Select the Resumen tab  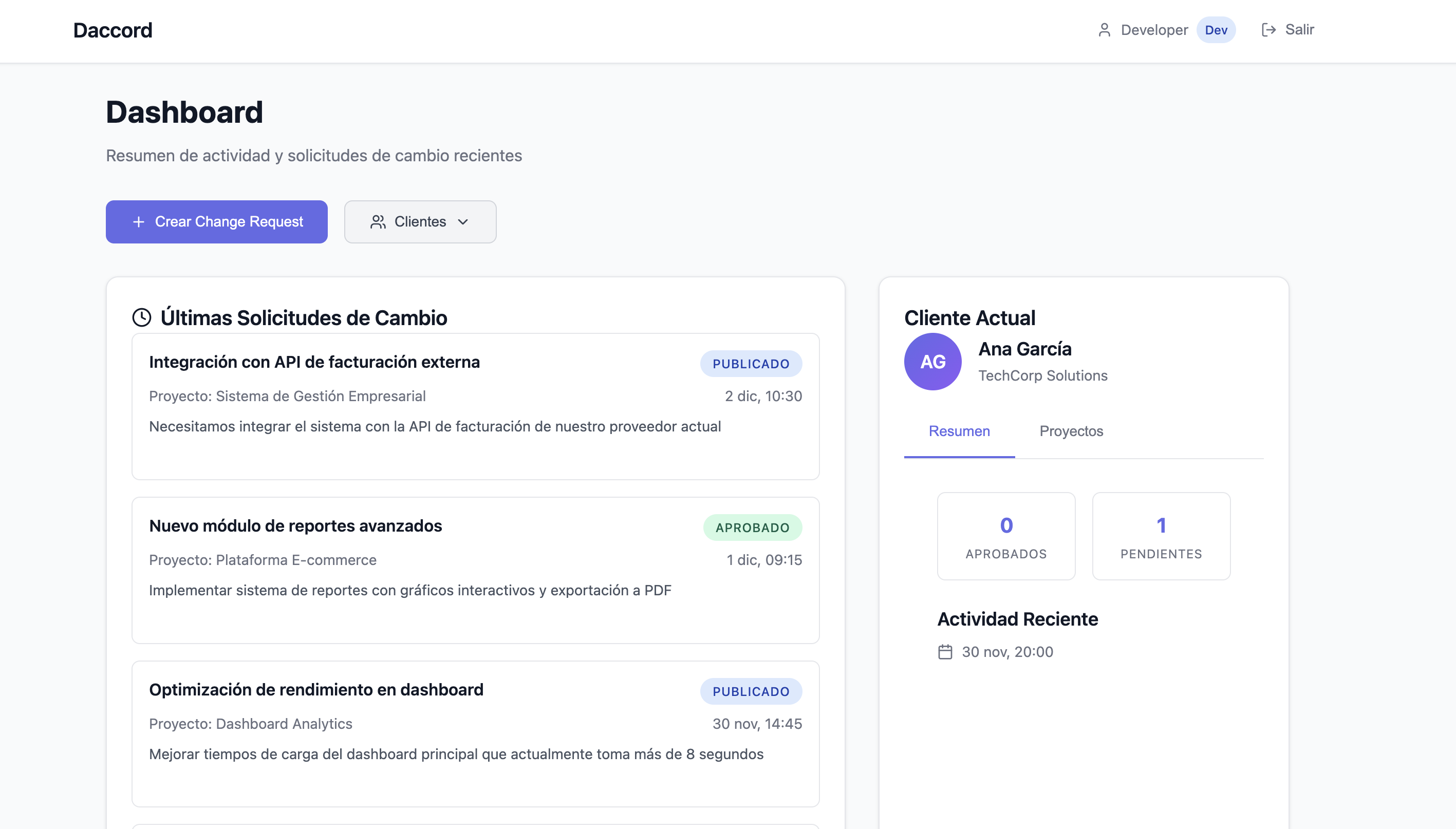click(x=959, y=431)
